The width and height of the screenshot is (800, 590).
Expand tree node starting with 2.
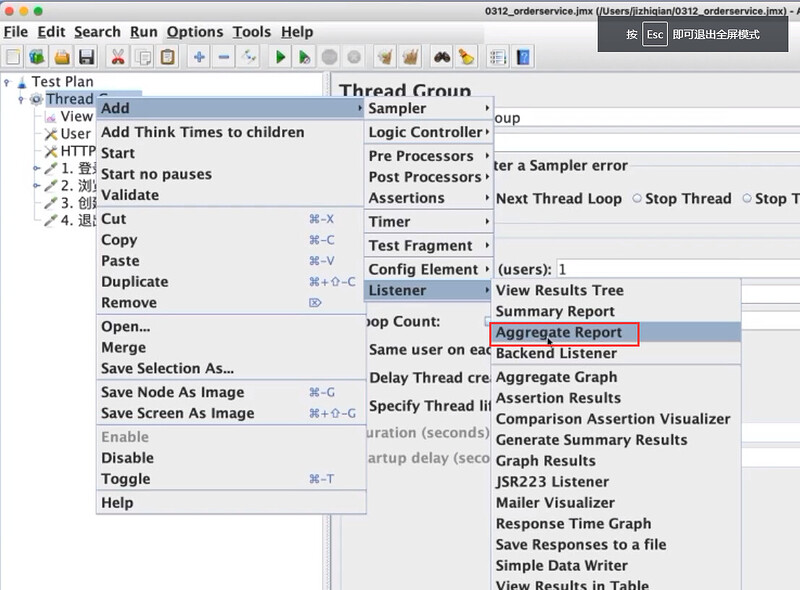click(36, 185)
